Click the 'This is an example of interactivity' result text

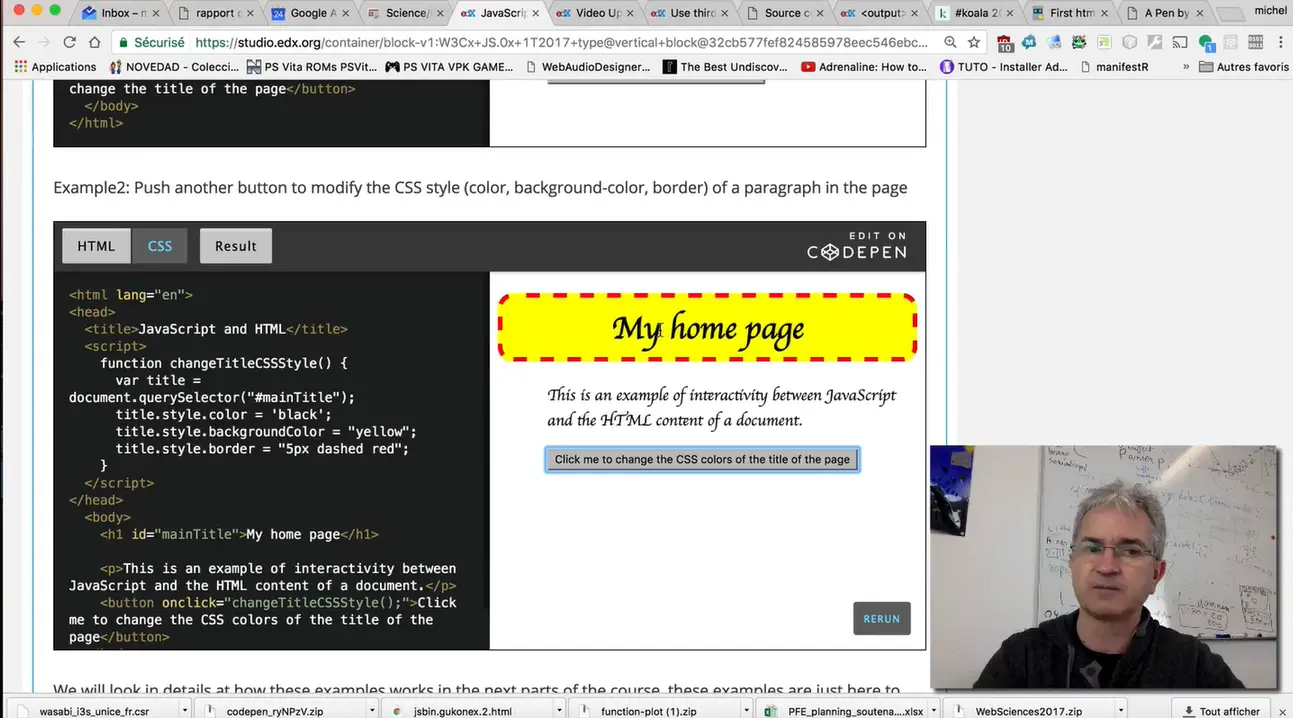721,407
